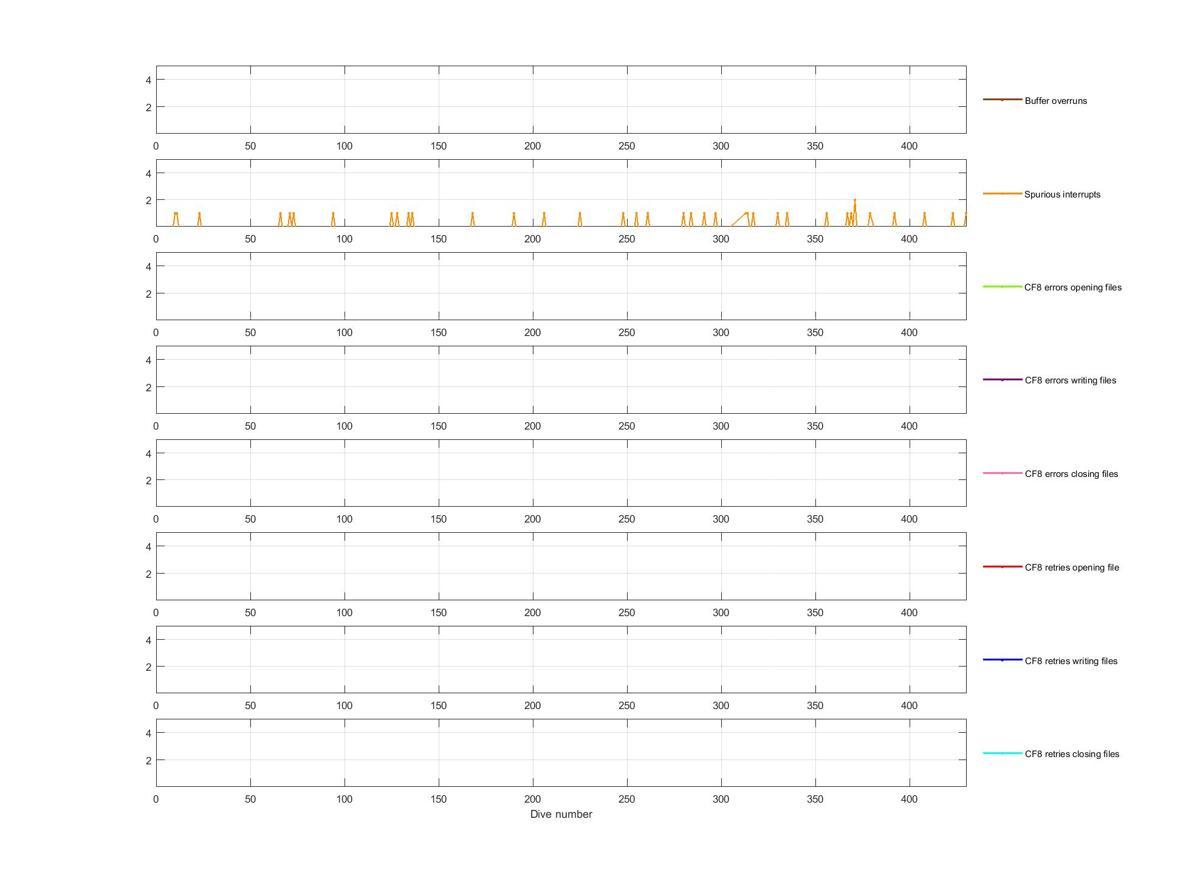
Task: Click the blue CF8 retries writing legend line
Action: pyautogui.click(x=1002, y=660)
